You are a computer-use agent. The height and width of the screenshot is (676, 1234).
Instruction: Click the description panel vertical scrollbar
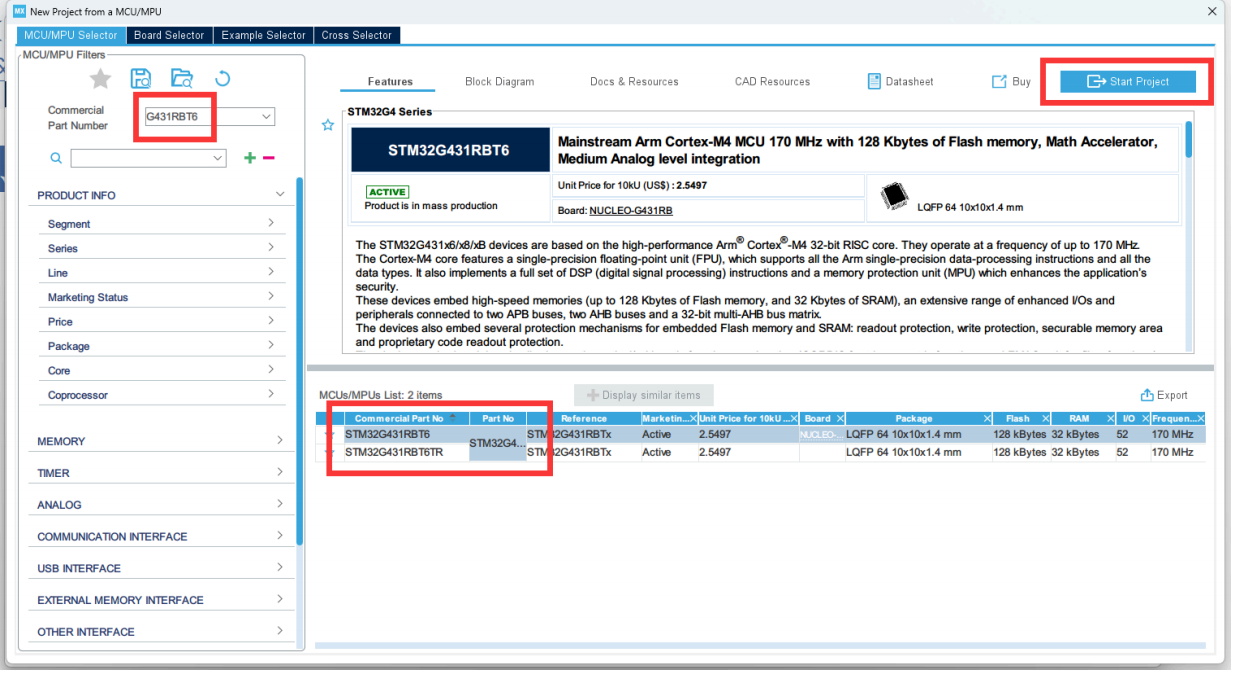click(x=1189, y=140)
